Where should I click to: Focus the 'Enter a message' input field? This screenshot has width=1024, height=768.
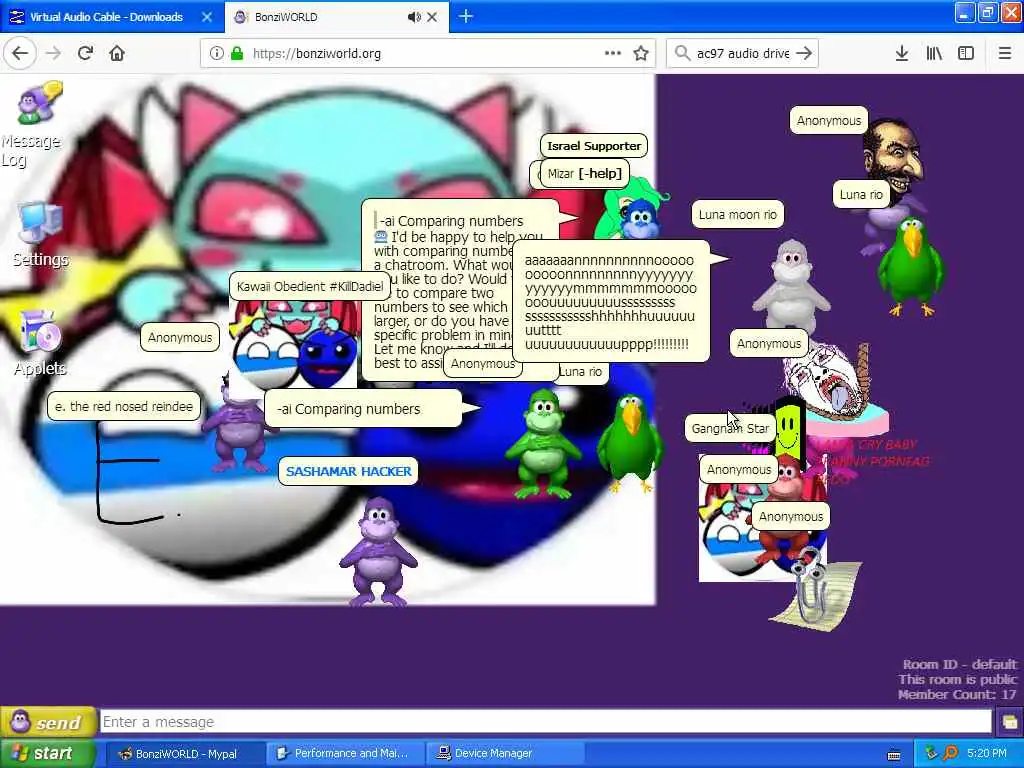pyautogui.click(x=546, y=722)
